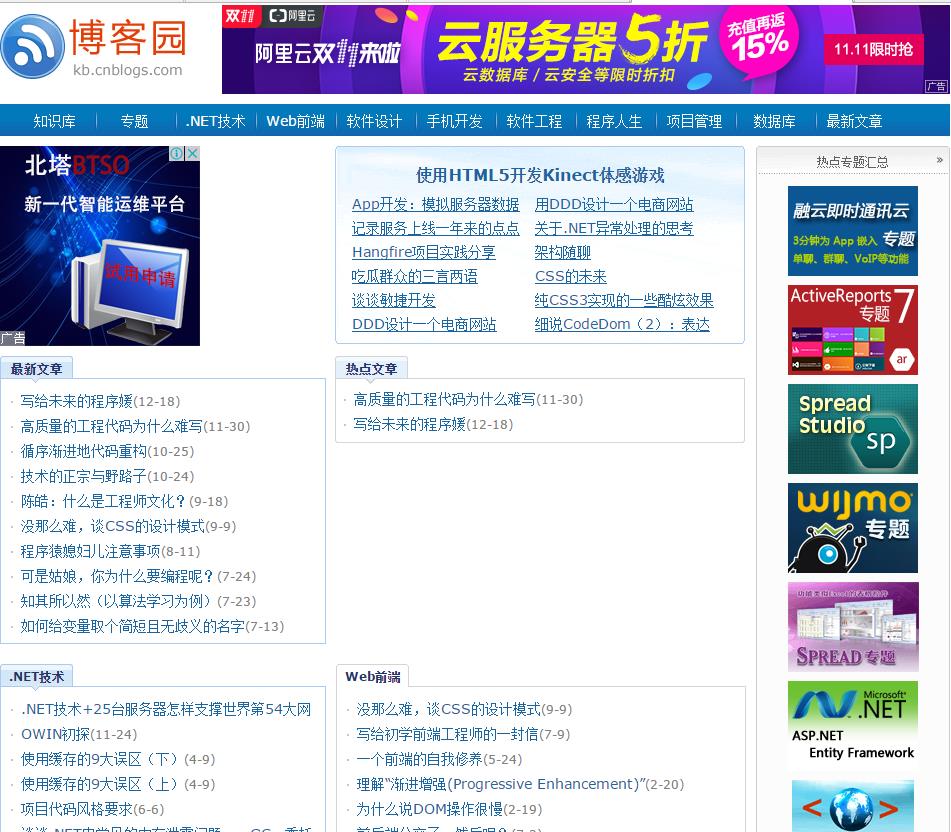This screenshot has height=832, width=951.
Task: Open article 可是姑娘，你为什么要编程呢？
Action: coord(118,576)
